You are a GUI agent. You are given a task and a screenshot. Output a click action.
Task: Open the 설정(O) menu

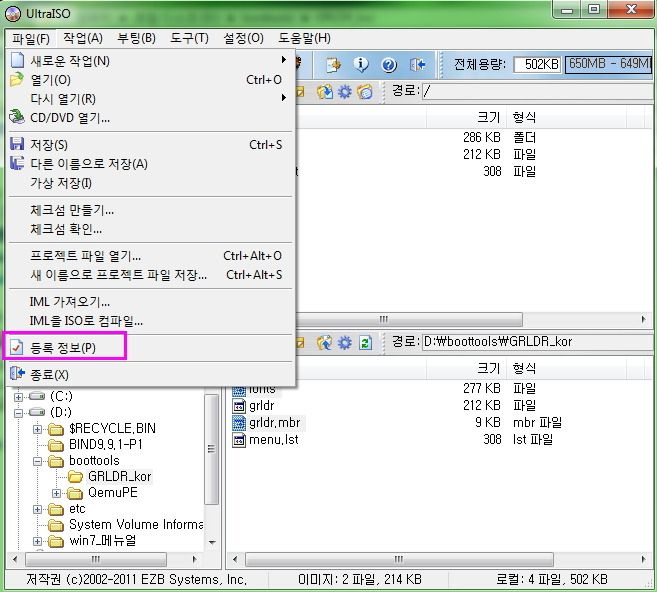point(243,39)
